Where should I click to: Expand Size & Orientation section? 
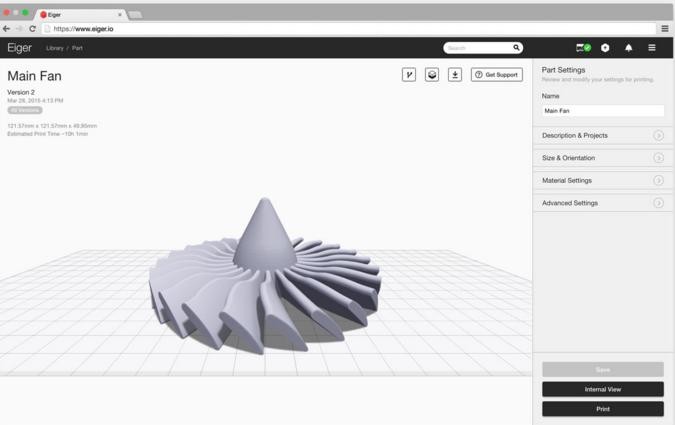coord(601,158)
